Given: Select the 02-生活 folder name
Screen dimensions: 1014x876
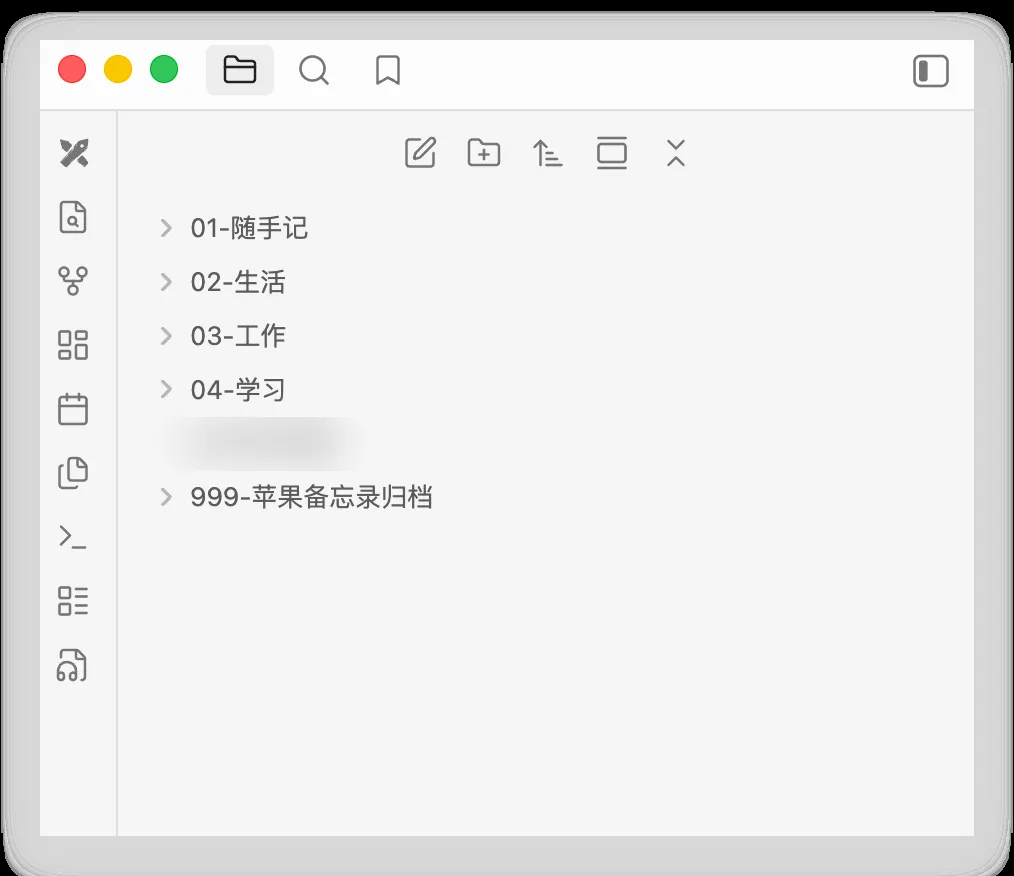Looking at the screenshot, I should (x=238, y=282).
